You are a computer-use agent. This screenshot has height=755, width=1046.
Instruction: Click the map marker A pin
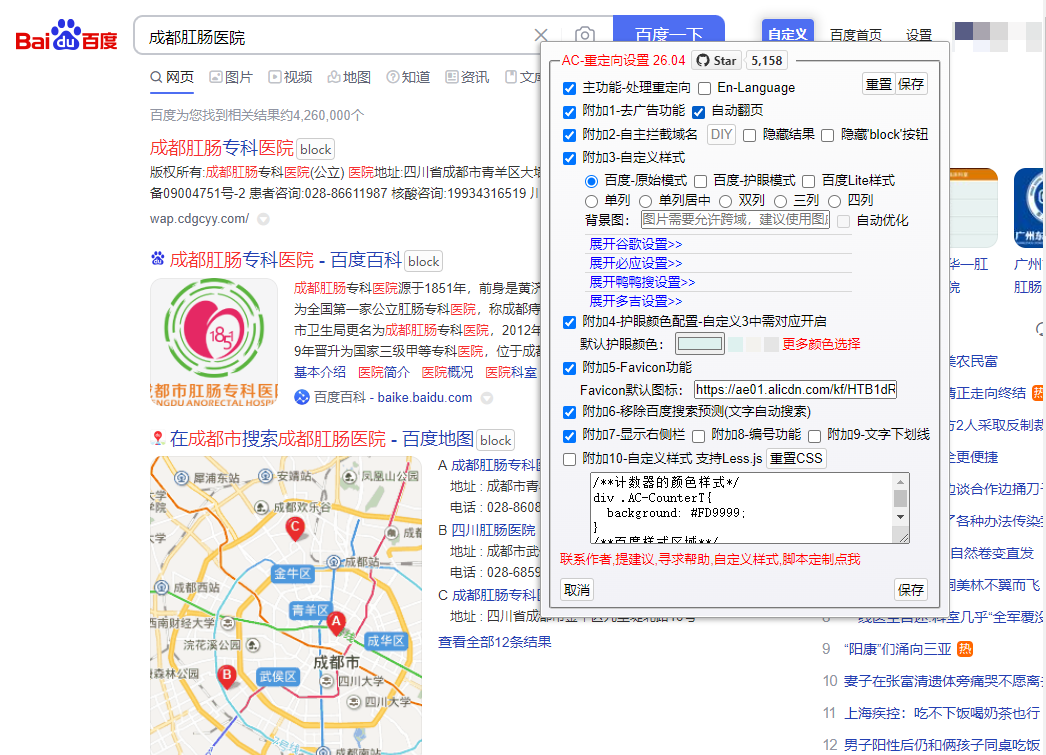pos(336,623)
